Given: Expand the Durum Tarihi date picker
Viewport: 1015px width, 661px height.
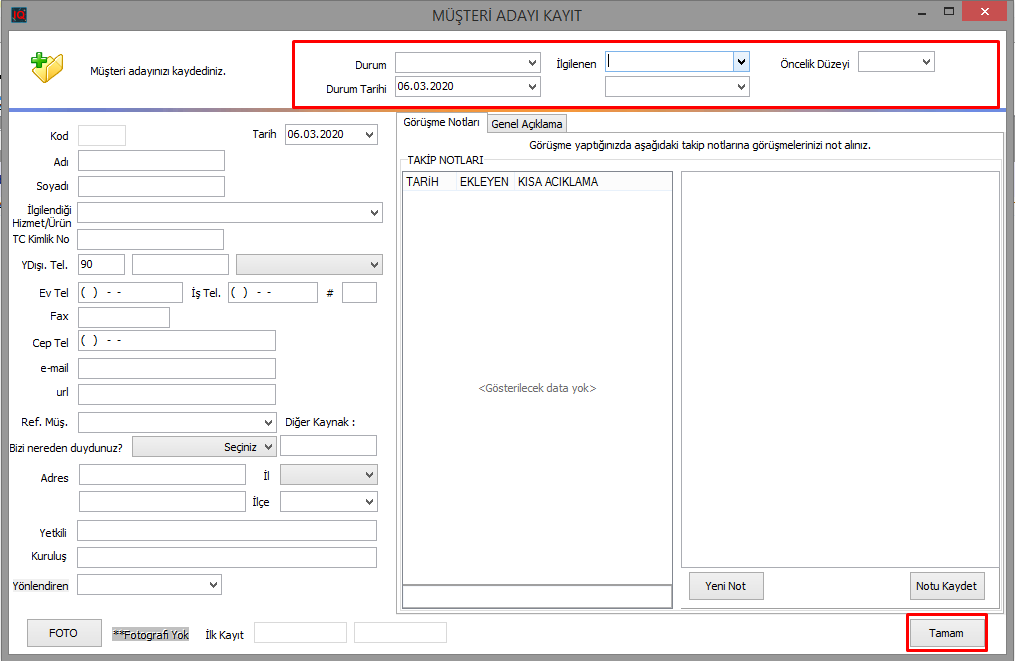Looking at the screenshot, I should pos(532,87).
